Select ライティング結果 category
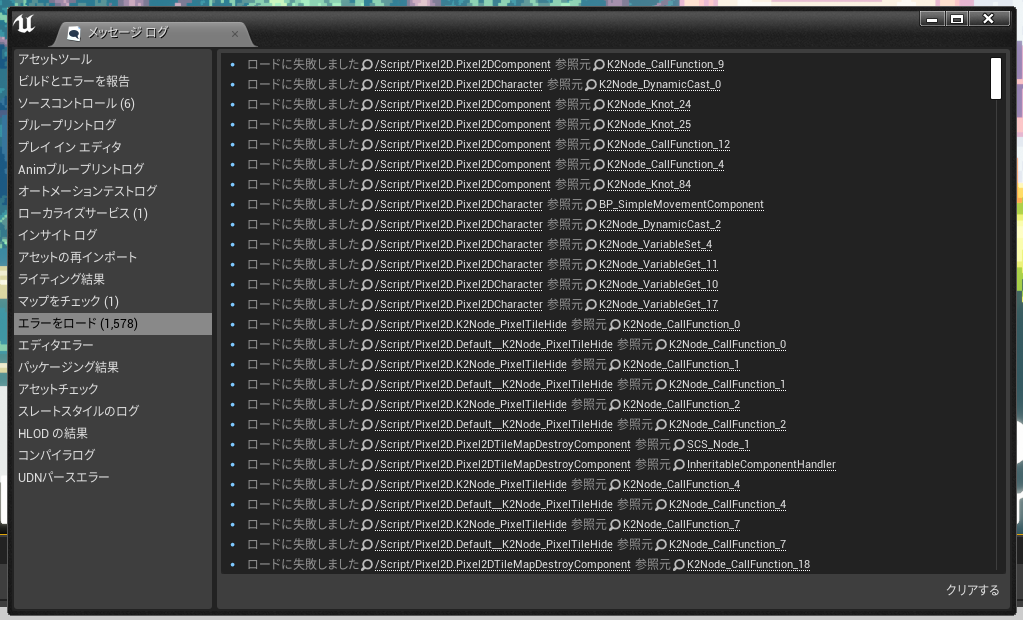 pos(113,279)
